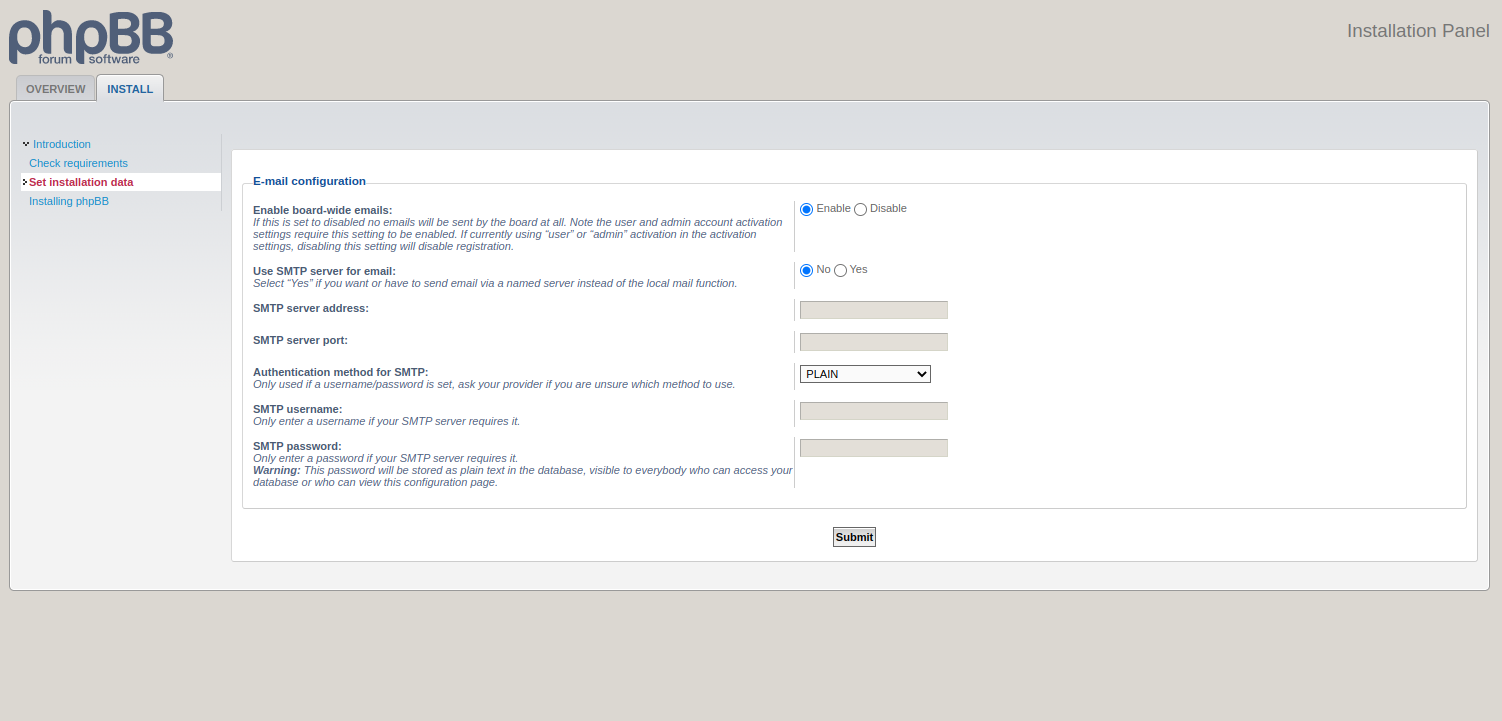Click the E-mail configuration section heading
This screenshot has width=1502, height=721.
pyautogui.click(x=309, y=181)
